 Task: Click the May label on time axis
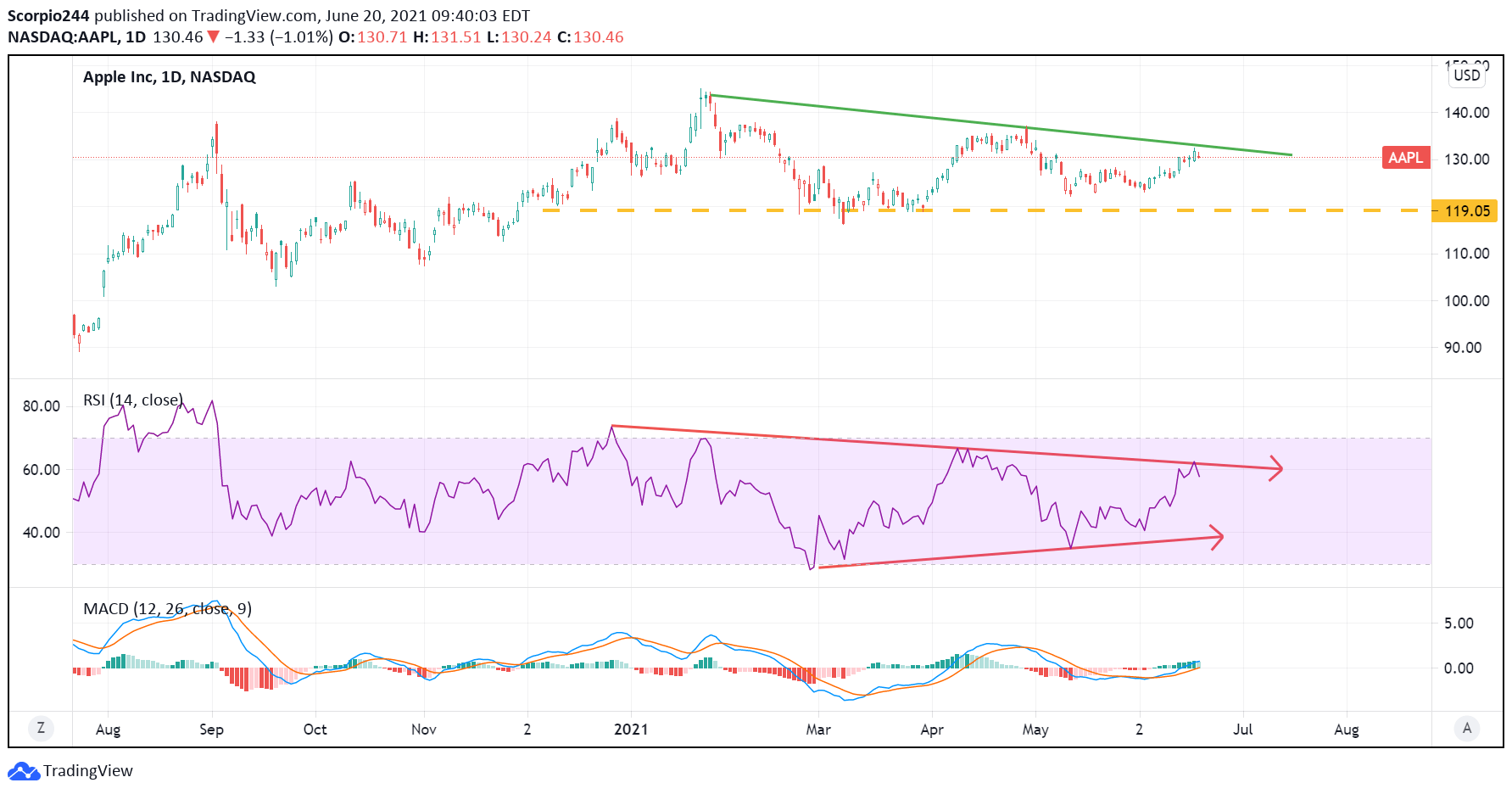(x=1035, y=730)
